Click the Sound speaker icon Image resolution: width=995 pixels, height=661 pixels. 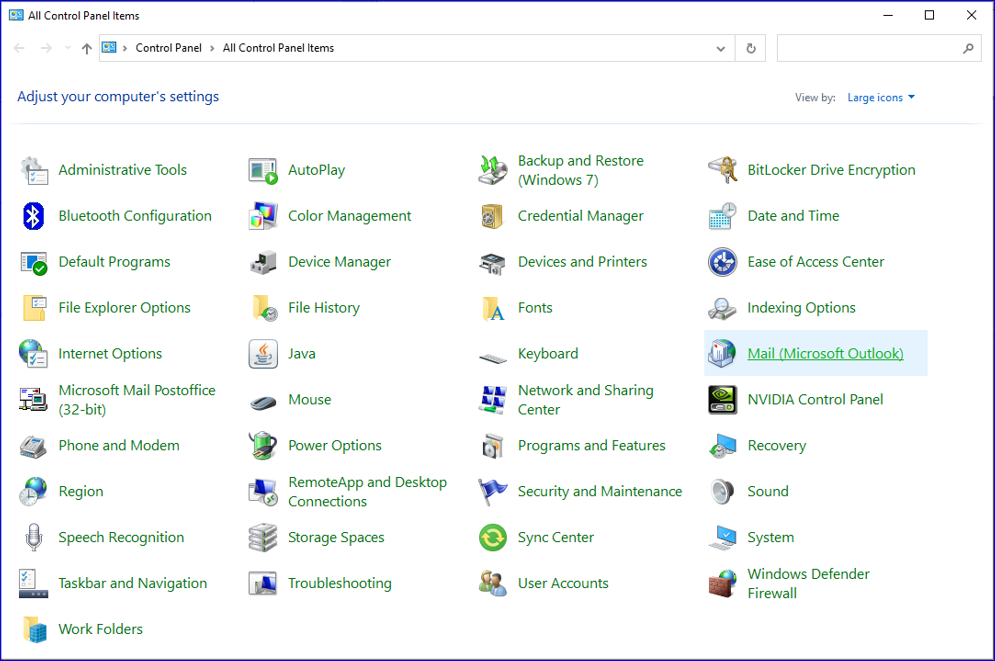click(721, 491)
